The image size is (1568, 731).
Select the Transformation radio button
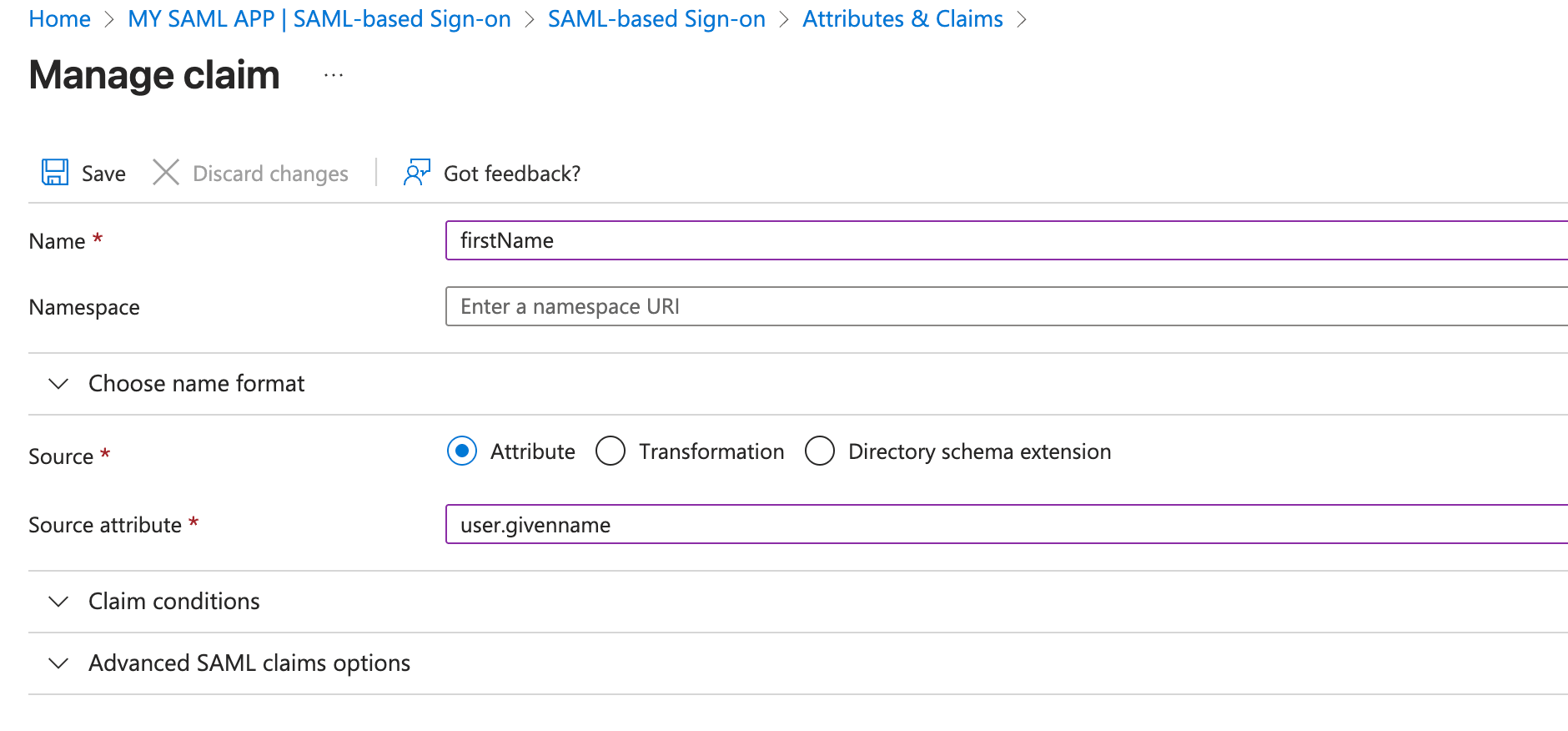[x=611, y=451]
